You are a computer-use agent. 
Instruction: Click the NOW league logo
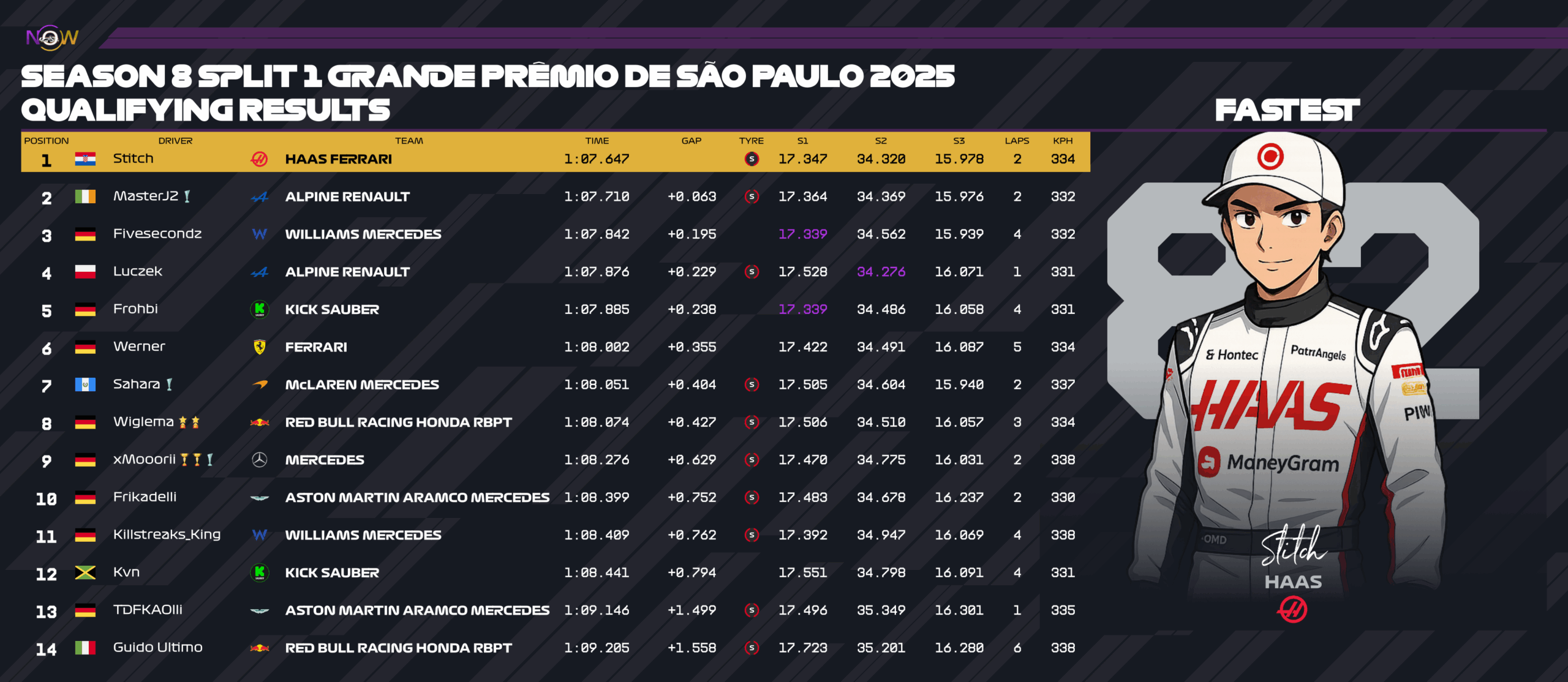coord(52,38)
